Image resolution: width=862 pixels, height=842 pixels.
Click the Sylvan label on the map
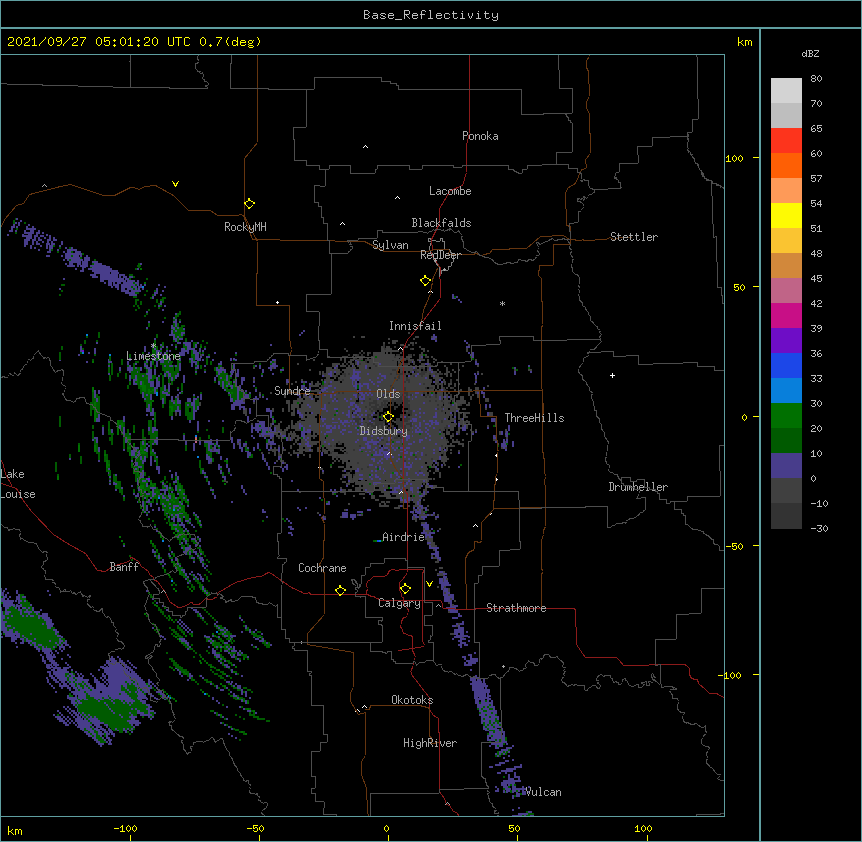pos(390,245)
